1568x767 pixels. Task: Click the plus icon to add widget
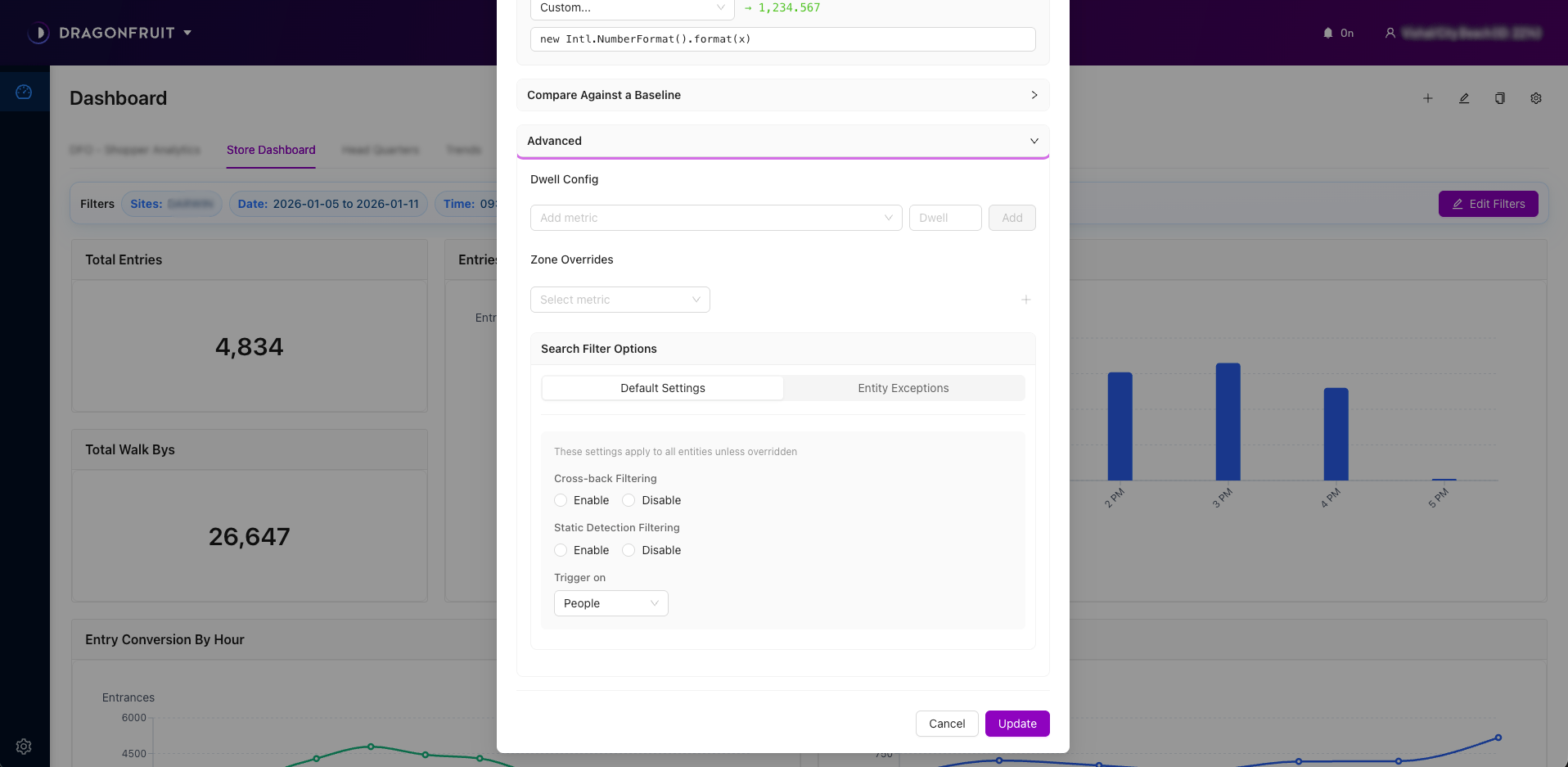tap(1427, 98)
